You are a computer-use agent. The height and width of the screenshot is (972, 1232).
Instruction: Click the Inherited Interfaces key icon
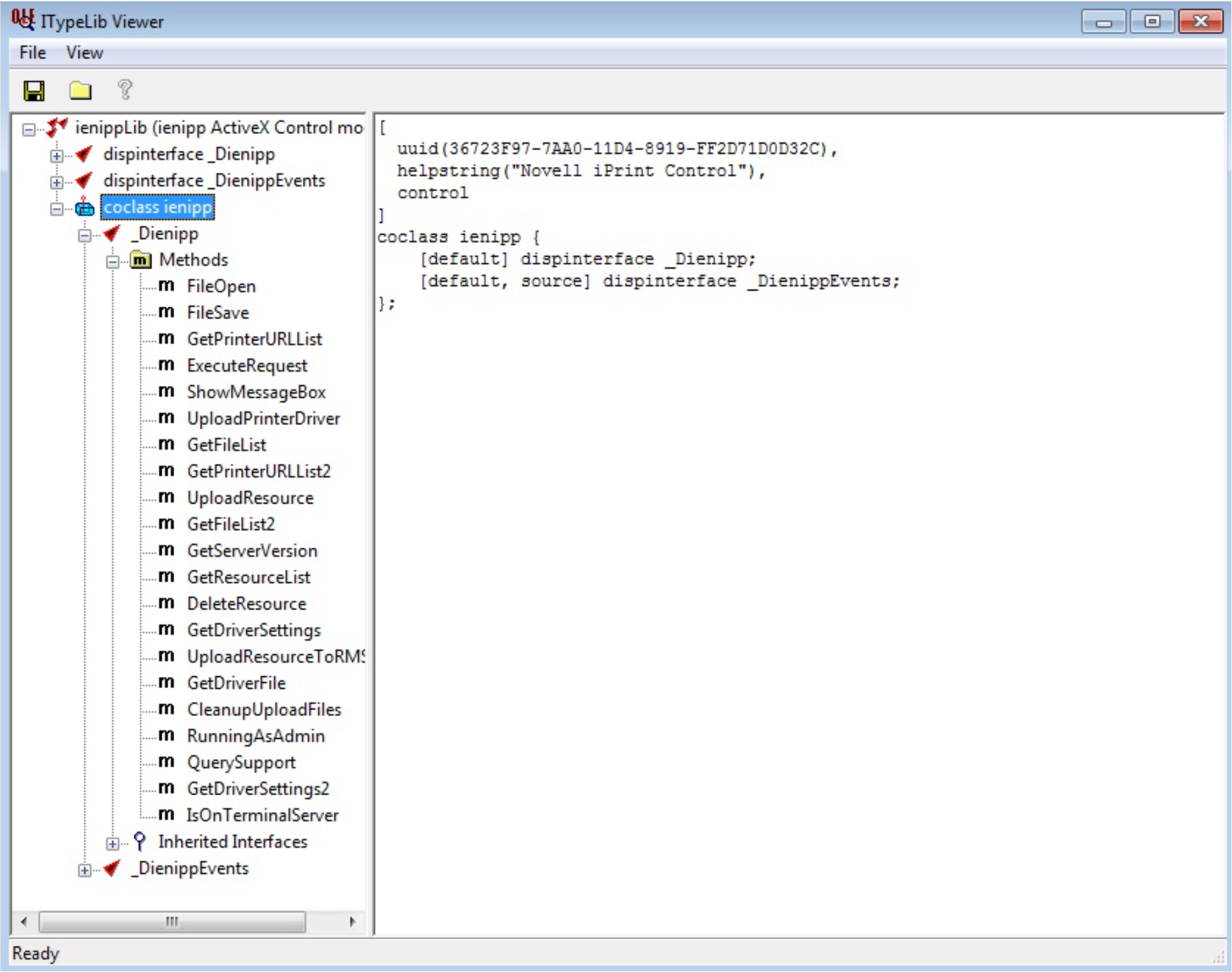pos(139,841)
